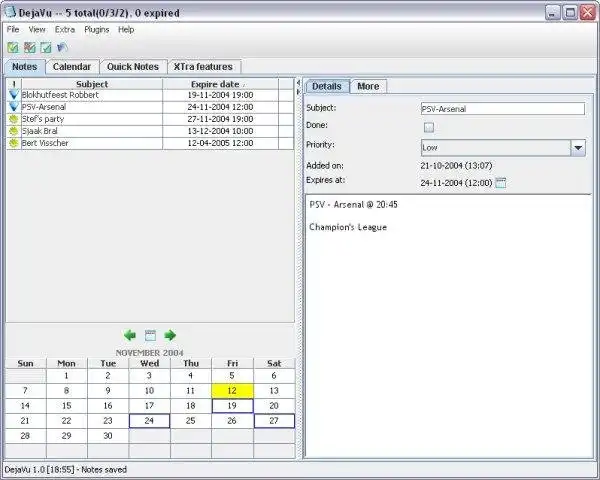The width and height of the screenshot is (600, 480).
Task: Click the DejaVu application icon in title bar
Action: click(x=10, y=12)
